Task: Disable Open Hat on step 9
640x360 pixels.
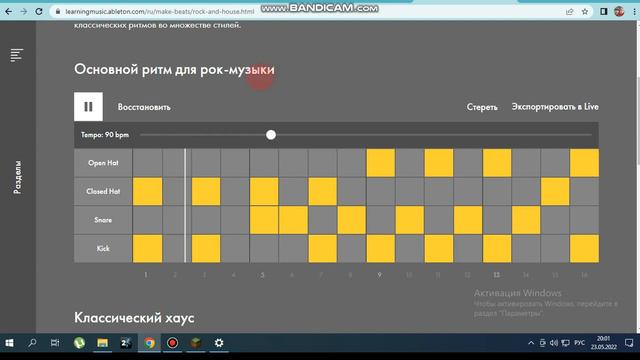Action: (x=380, y=163)
